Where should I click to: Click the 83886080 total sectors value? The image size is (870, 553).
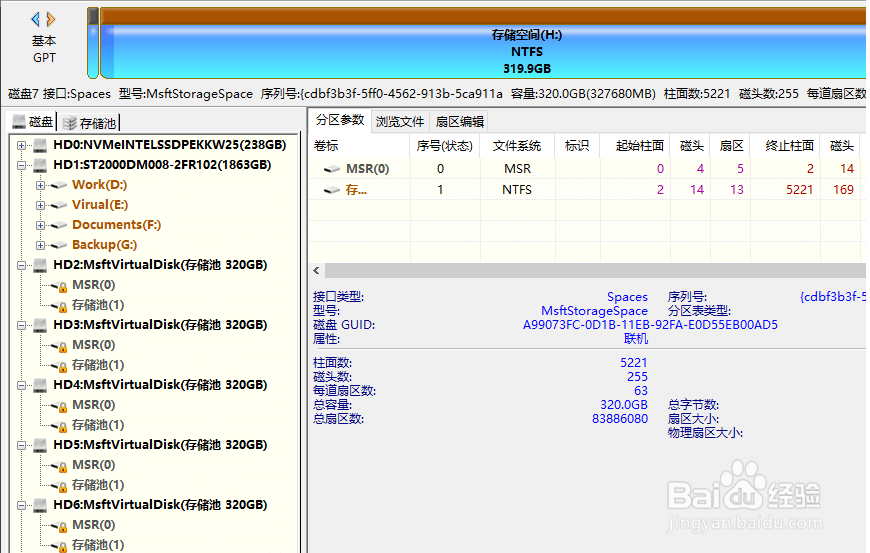pos(620,419)
